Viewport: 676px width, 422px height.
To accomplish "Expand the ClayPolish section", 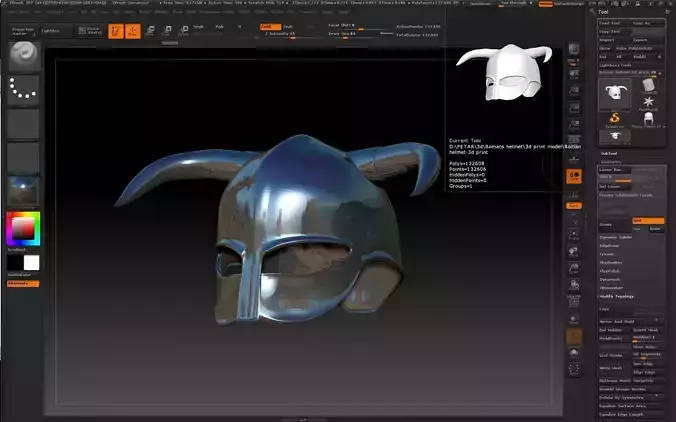I will tap(610, 271).
